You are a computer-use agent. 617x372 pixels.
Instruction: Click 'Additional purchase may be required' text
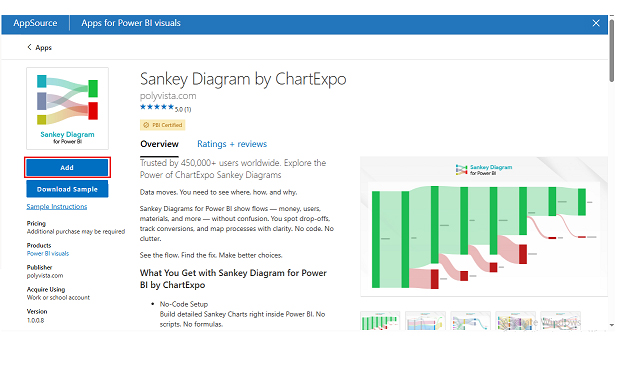click(76, 231)
